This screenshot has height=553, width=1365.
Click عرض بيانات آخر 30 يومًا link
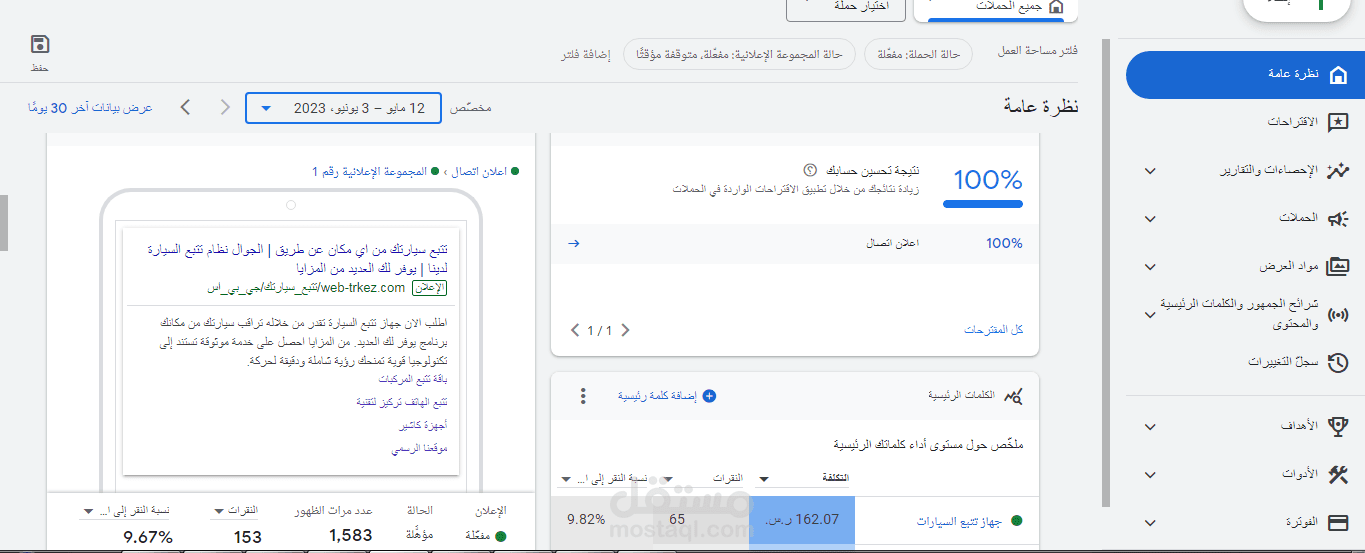tap(90, 108)
